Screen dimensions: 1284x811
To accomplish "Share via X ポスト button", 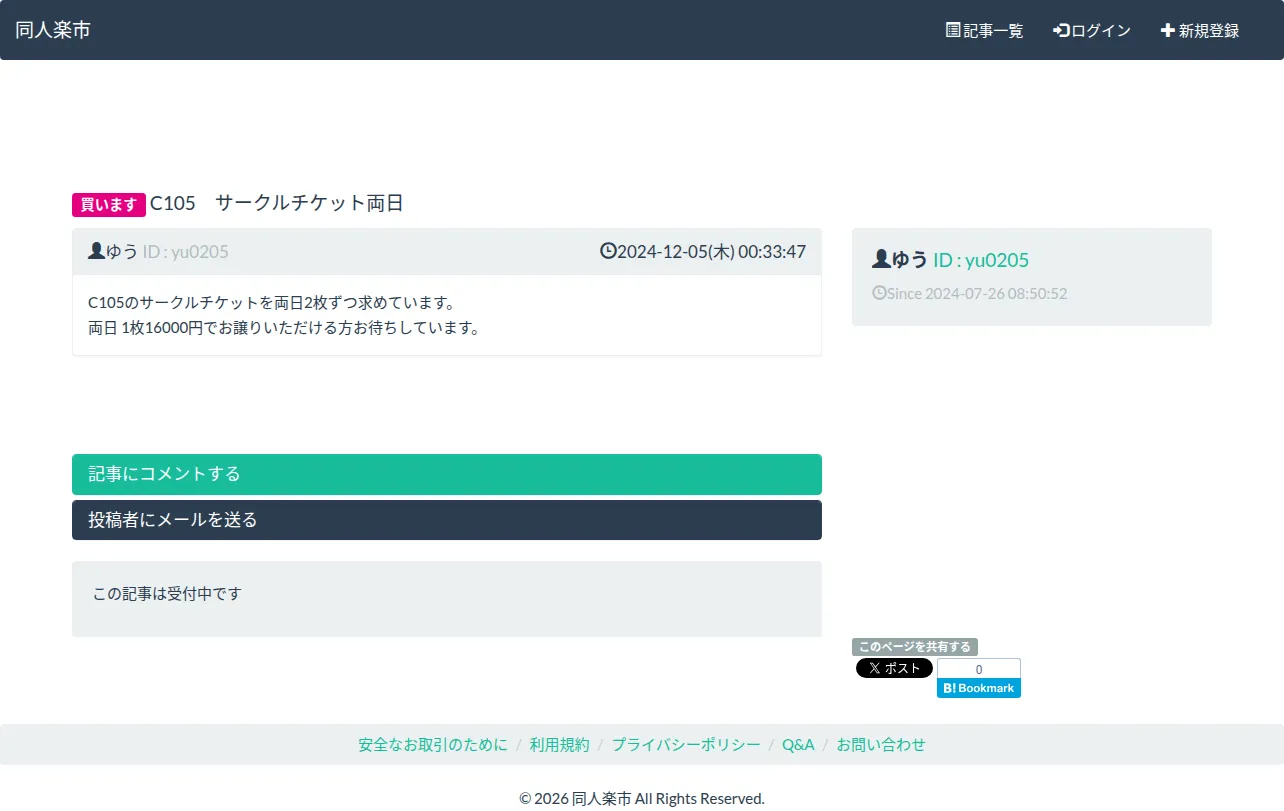I will pos(894,668).
